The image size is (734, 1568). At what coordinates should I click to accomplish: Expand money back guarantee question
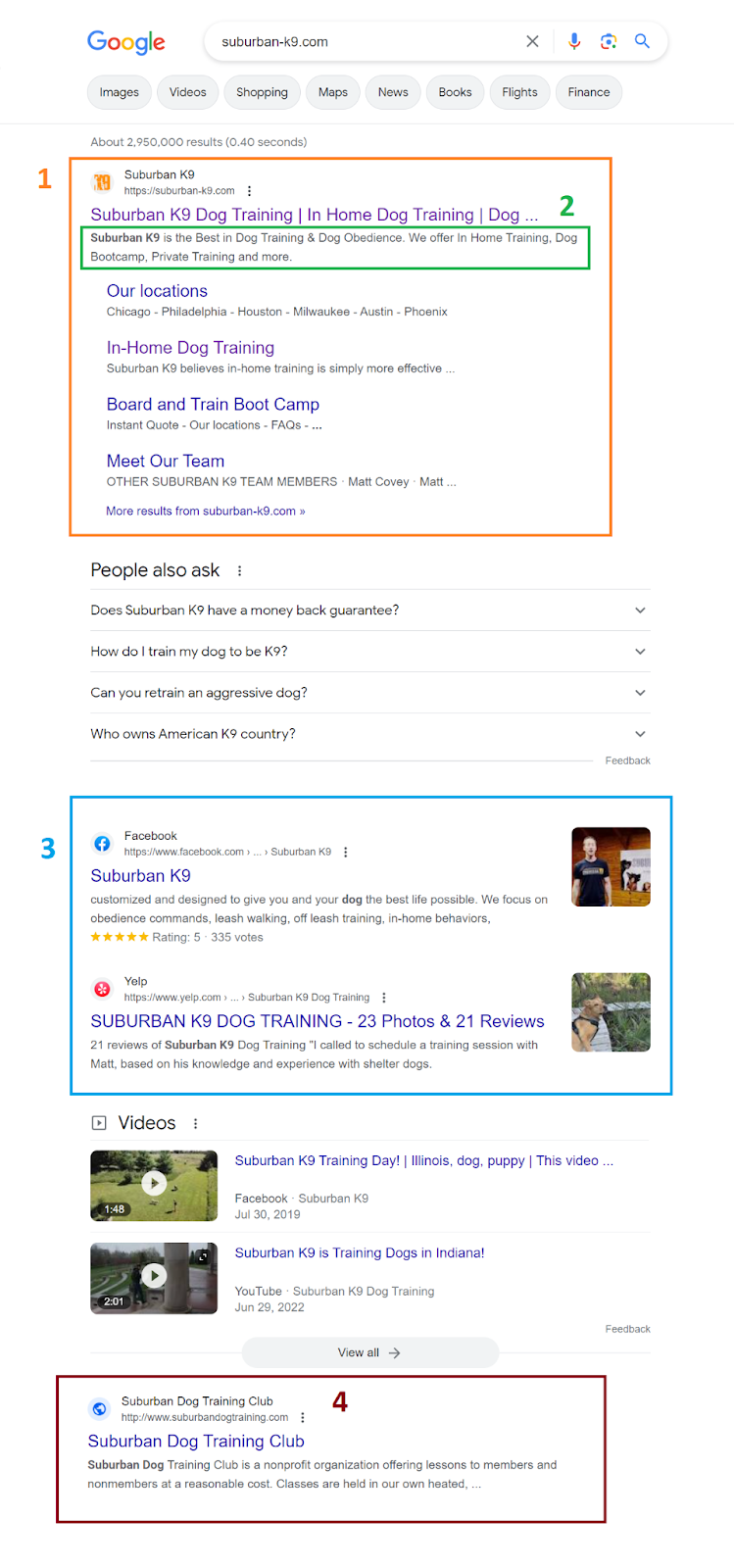[370, 610]
